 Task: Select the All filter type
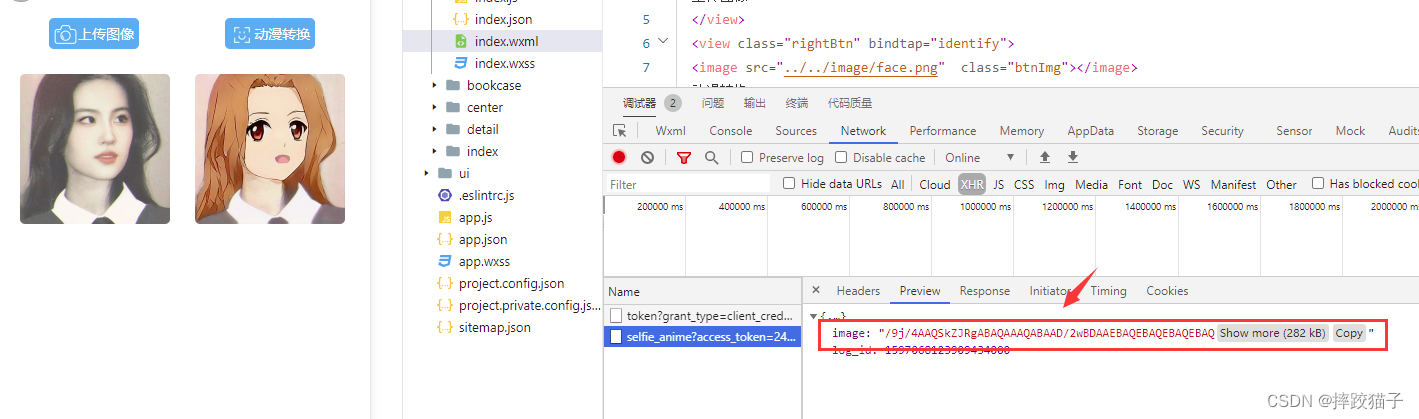click(898, 184)
